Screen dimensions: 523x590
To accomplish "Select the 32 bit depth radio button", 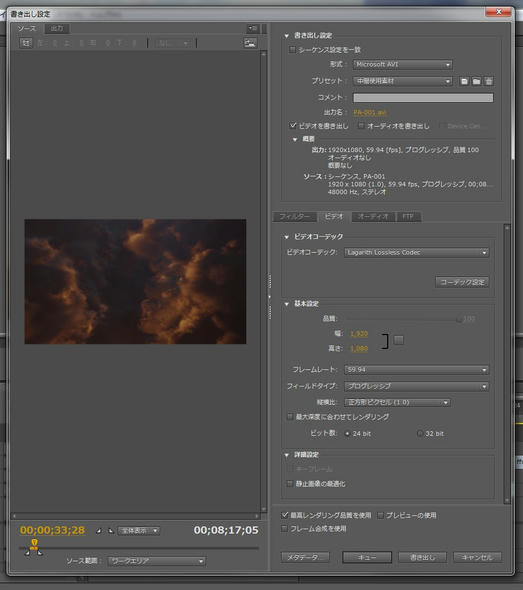I will pos(420,433).
